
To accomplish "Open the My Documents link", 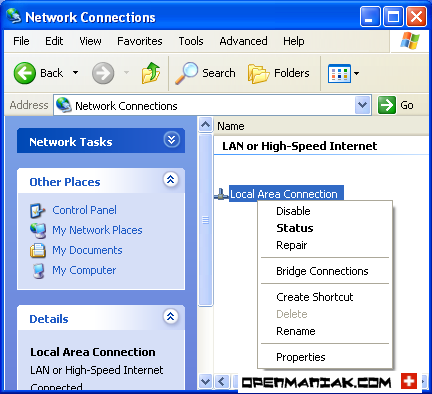I will [x=87, y=250].
